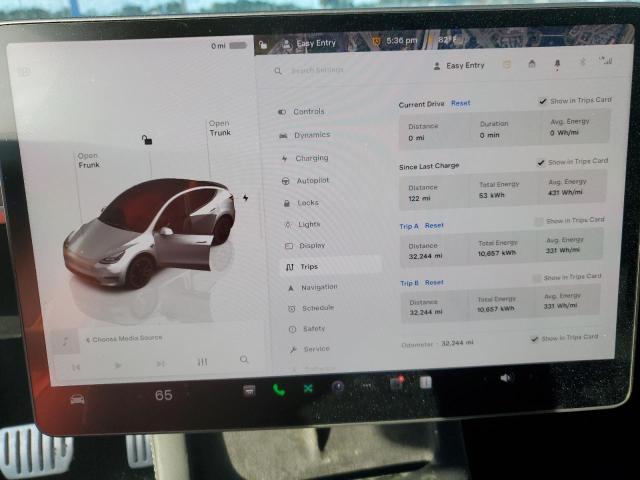
Task: Open the Easy Entry driver profile in settings header
Action: click(x=459, y=66)
